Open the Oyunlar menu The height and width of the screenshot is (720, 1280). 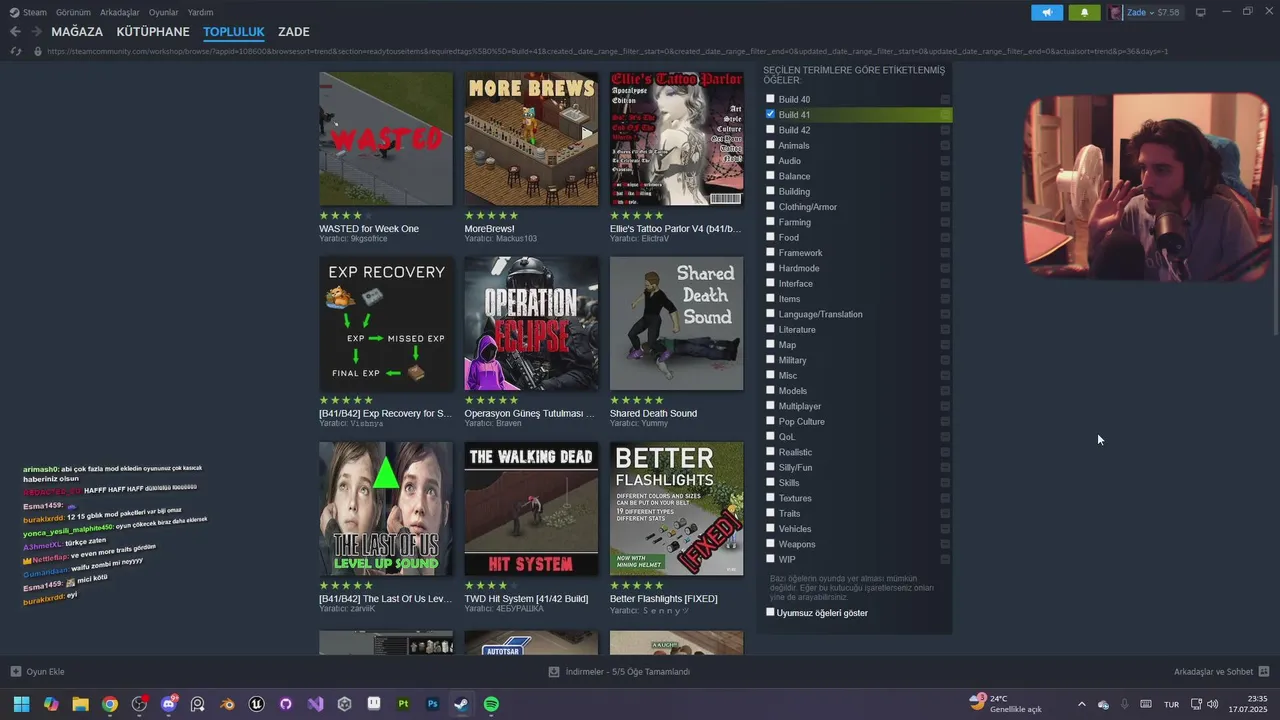(164, 12)
